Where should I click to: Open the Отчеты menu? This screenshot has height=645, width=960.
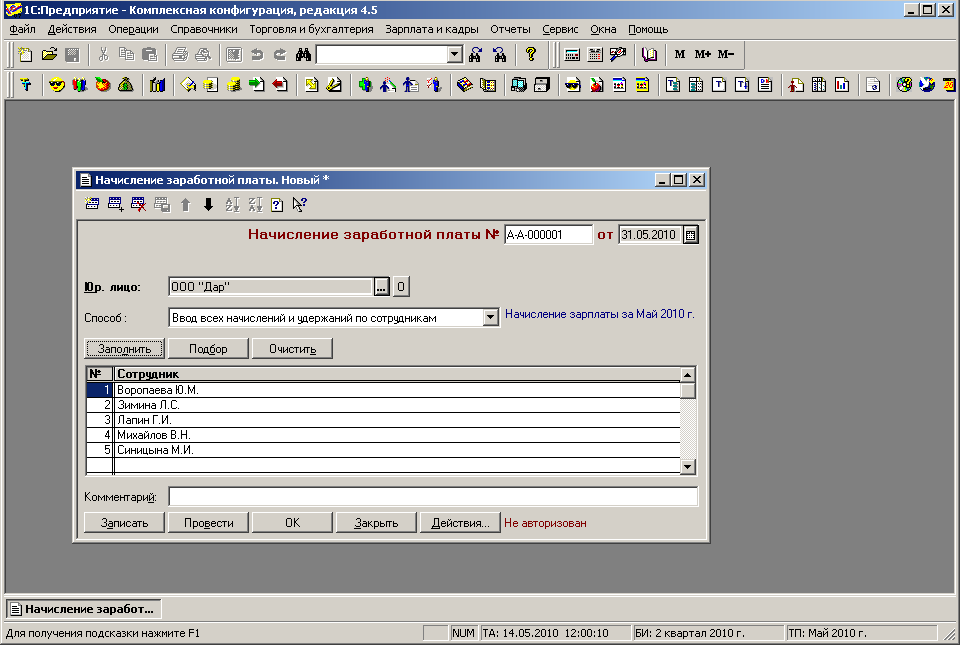[x=510, y=29]
